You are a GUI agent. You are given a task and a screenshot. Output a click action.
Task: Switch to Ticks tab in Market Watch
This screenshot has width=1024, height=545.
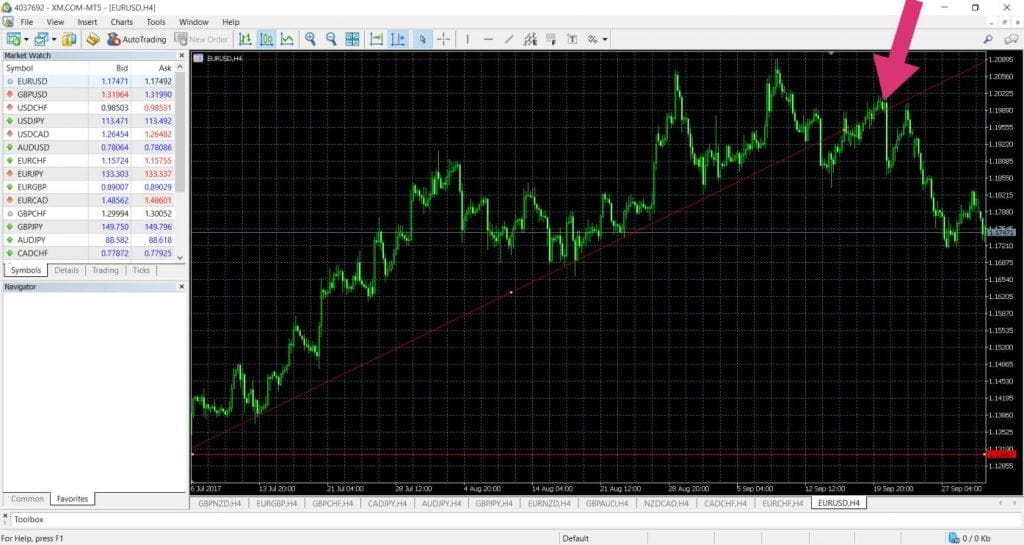pos(141,270)
